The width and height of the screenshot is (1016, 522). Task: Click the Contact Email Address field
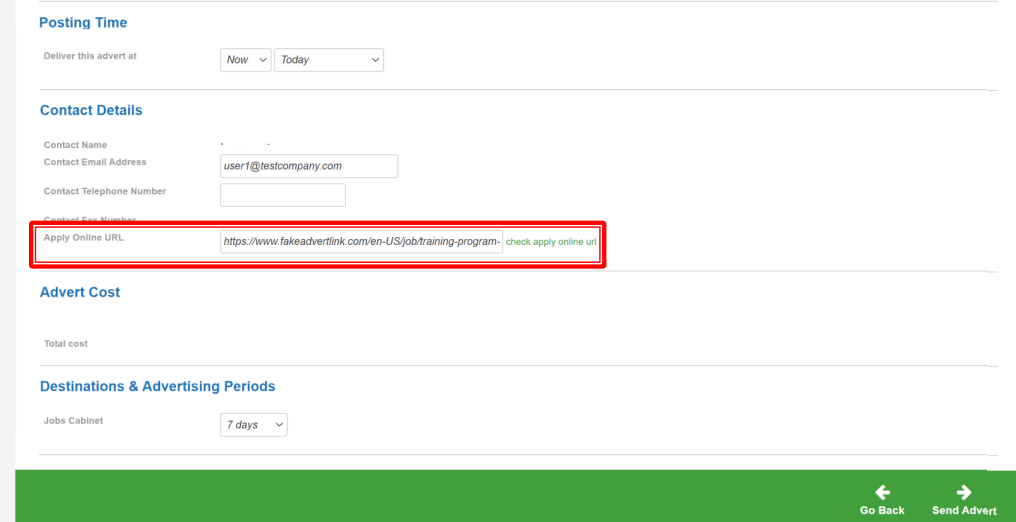309,166
